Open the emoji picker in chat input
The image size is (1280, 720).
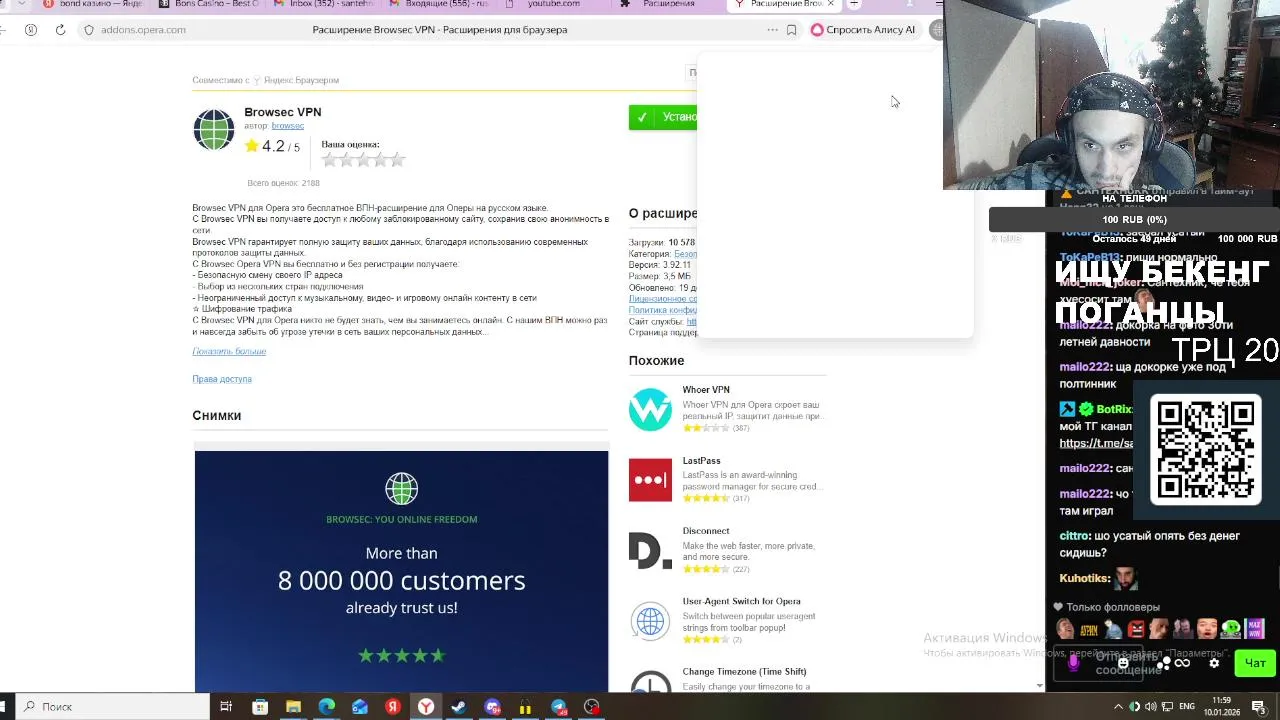(1123, 663)
